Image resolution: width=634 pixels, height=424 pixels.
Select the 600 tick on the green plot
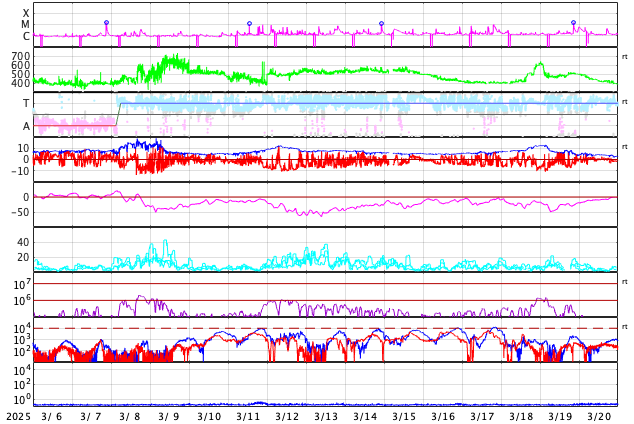pyautogui.click(x=21, y=65)
